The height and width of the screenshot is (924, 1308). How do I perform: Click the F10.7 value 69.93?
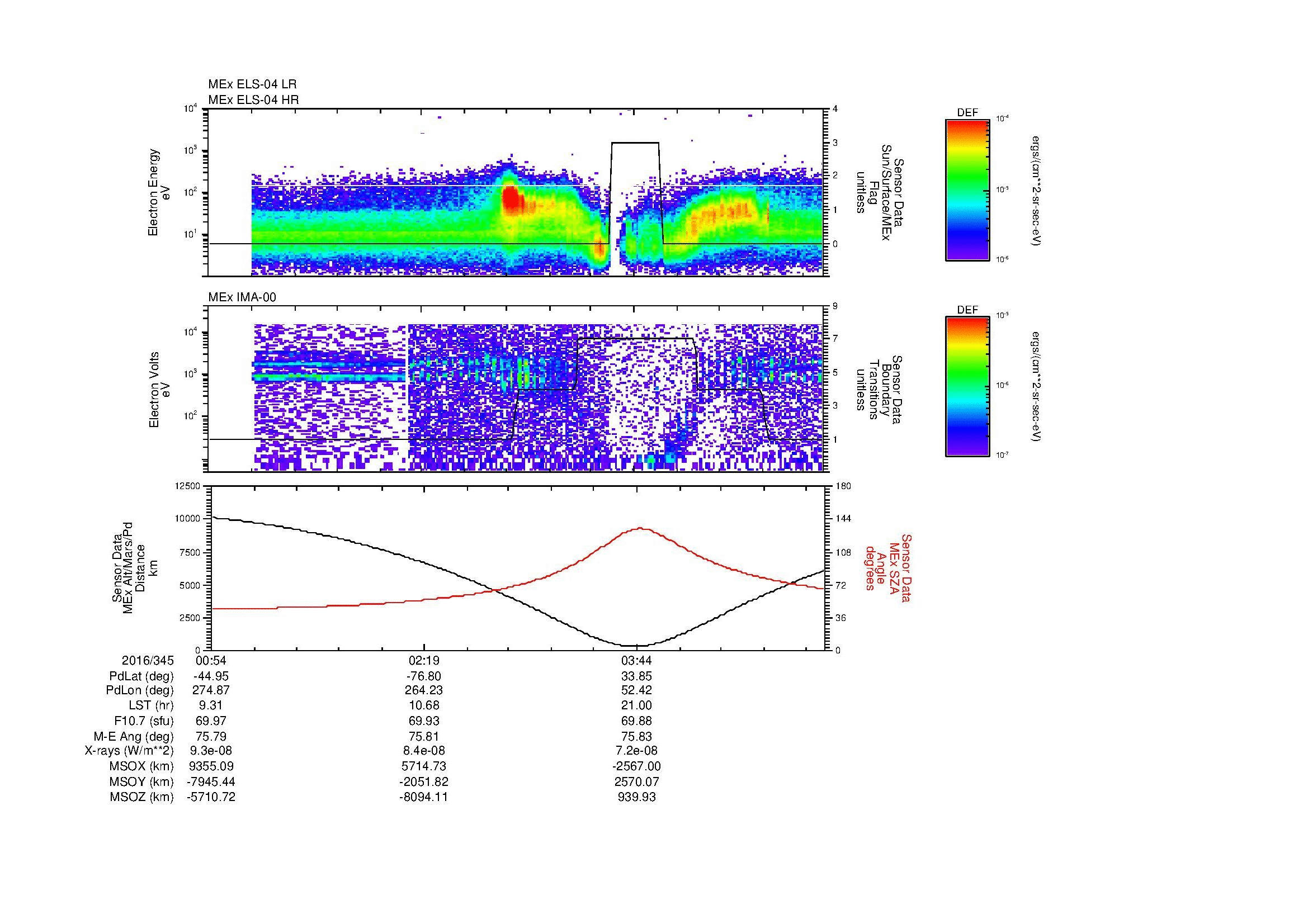click(x=424, y=721)
